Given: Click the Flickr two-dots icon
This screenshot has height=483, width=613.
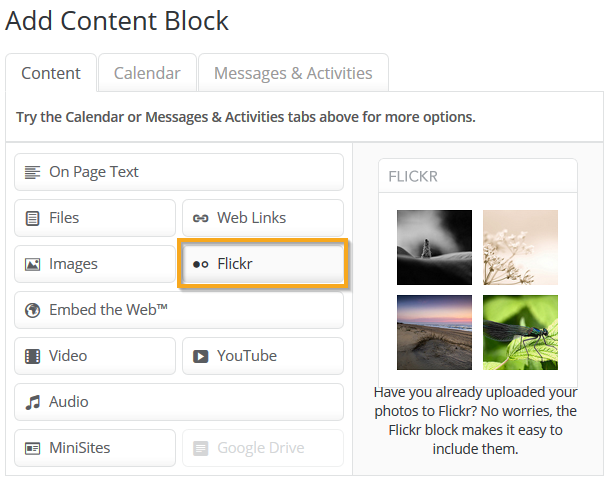Looking at the screenshot, I should click(x=201, y=265).
